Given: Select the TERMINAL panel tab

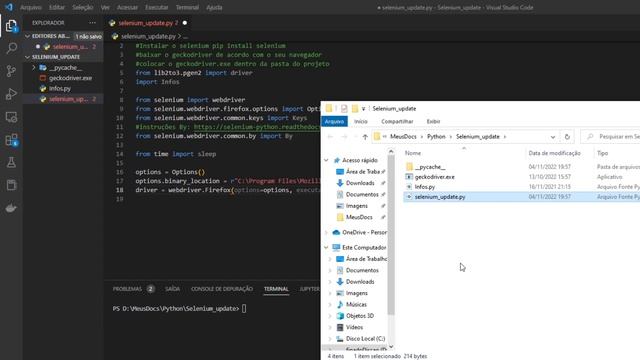Looking at the screenshot, I should tap(276, 289).
